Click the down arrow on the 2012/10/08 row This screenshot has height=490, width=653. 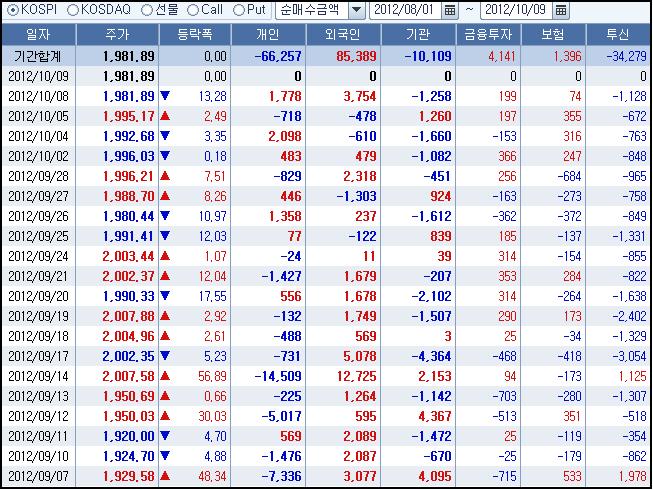(165, 96)
